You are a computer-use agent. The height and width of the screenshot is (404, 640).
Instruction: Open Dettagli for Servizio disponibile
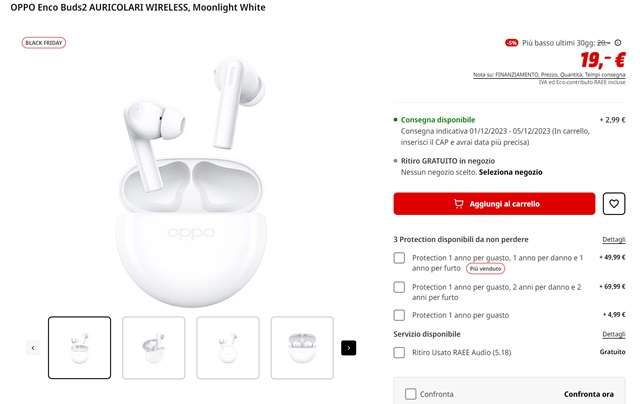click(x=613, y=334)
